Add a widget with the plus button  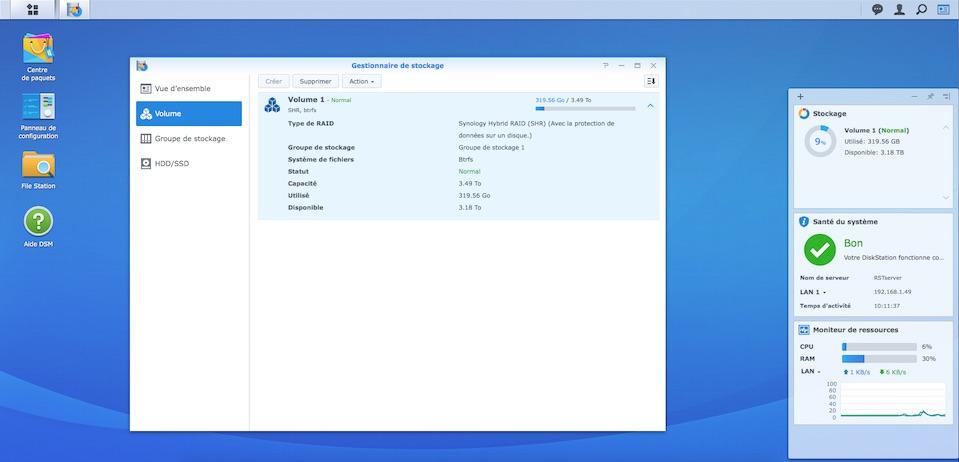click(x=800, y=97)
